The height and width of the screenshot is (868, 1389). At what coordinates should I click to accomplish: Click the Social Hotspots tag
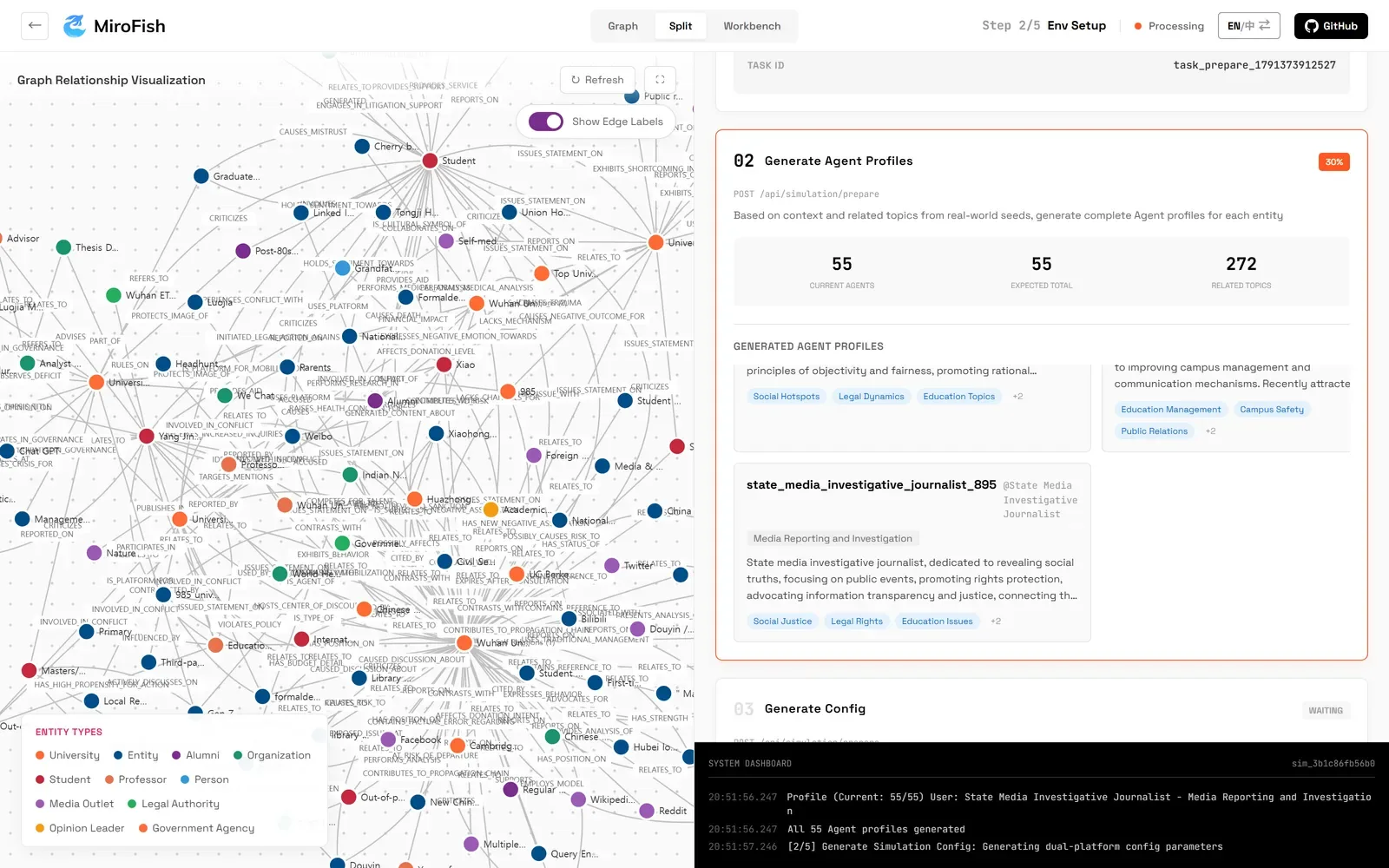pos(787,397)
